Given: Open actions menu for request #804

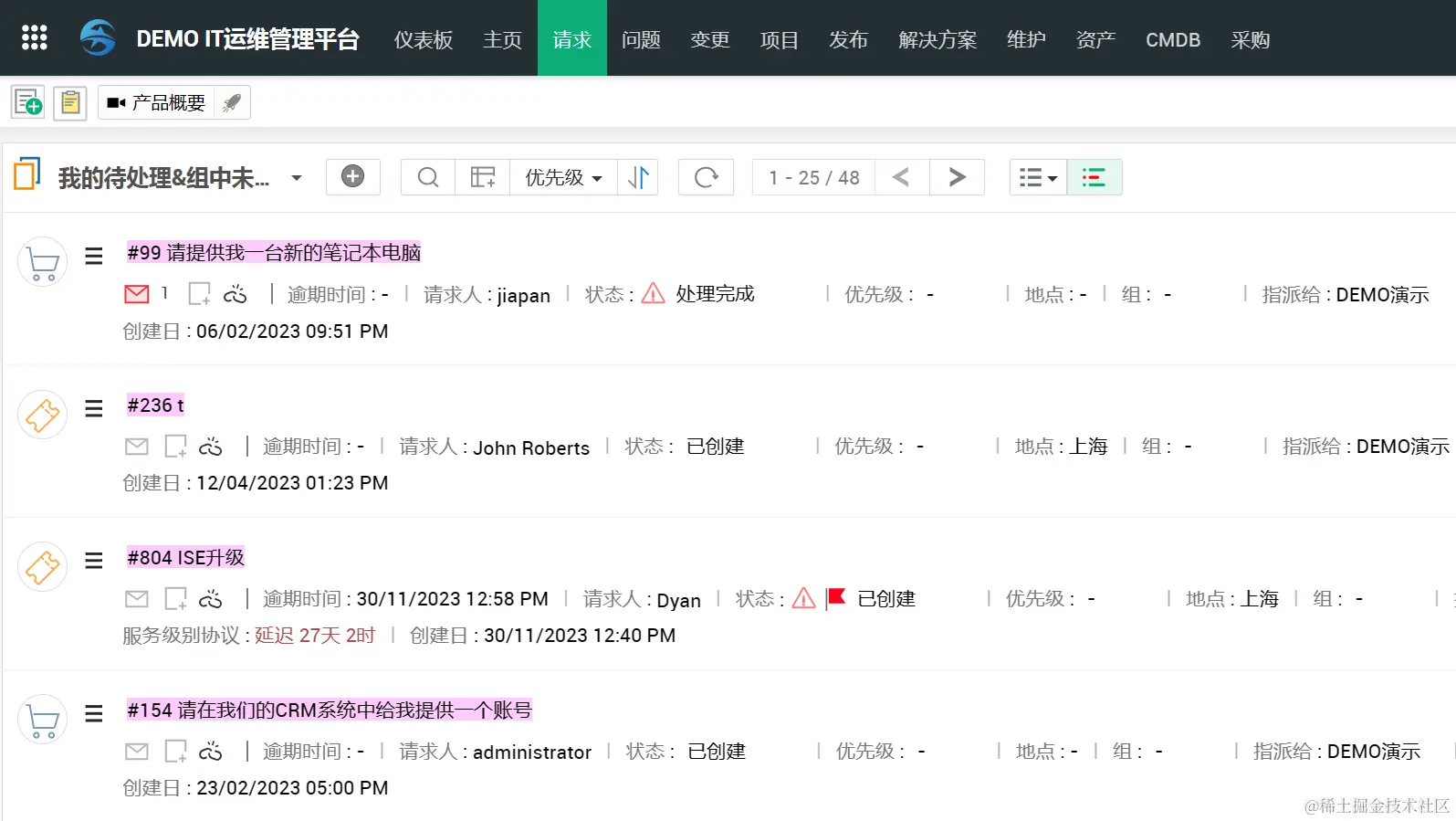Looking at the screenshot, I should [x=93, y=560].
